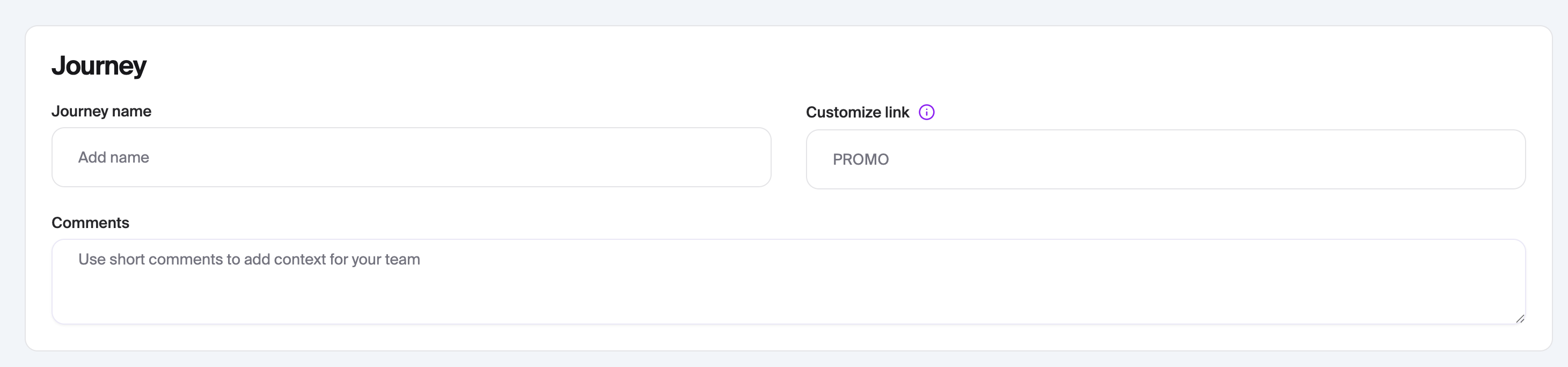Viewport: 1568px width, 367px height.
Task: Show the Customize link help tooltip
Action: coord(926,113)
